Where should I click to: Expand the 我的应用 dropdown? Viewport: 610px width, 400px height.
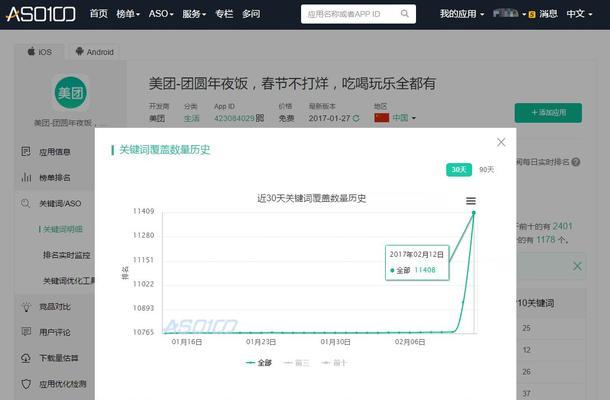462,14
